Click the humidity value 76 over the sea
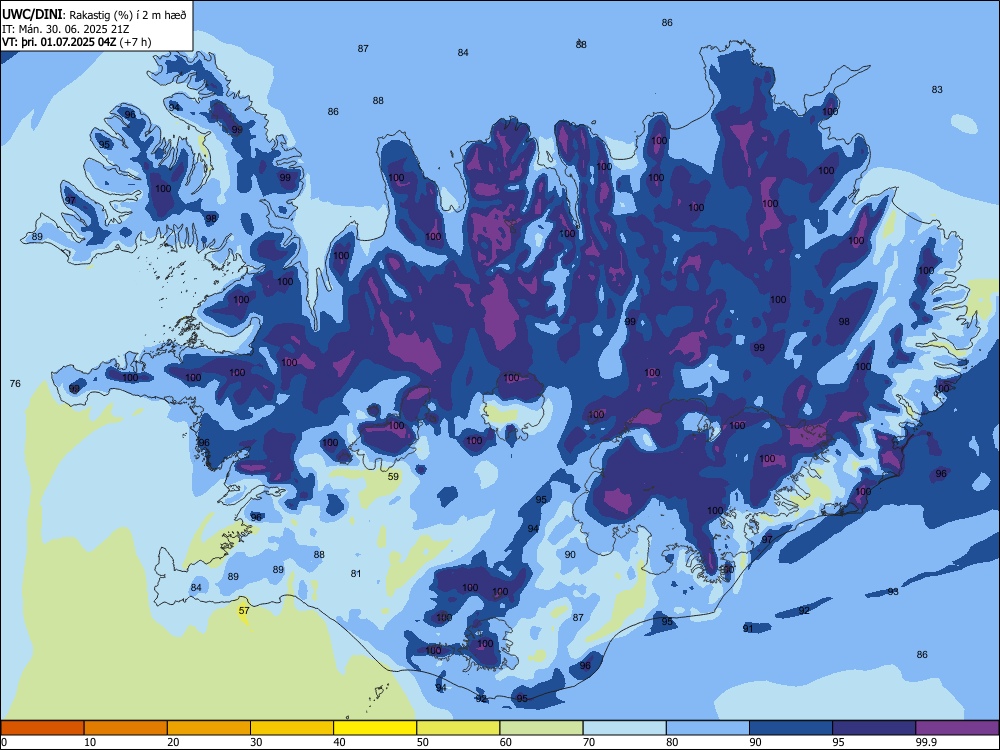 click(15, 383)
